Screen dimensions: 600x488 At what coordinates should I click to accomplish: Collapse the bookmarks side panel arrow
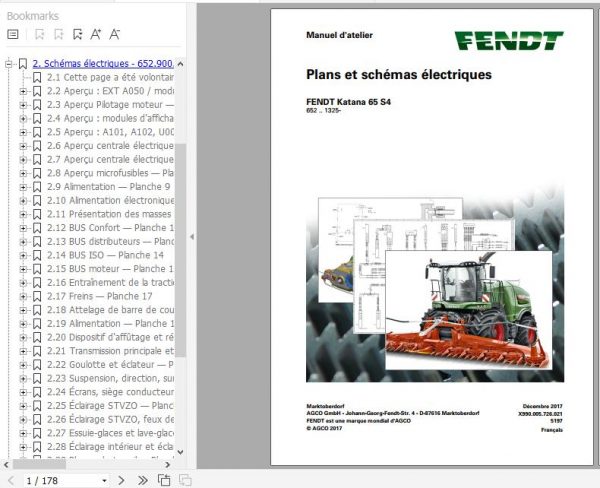192,237
